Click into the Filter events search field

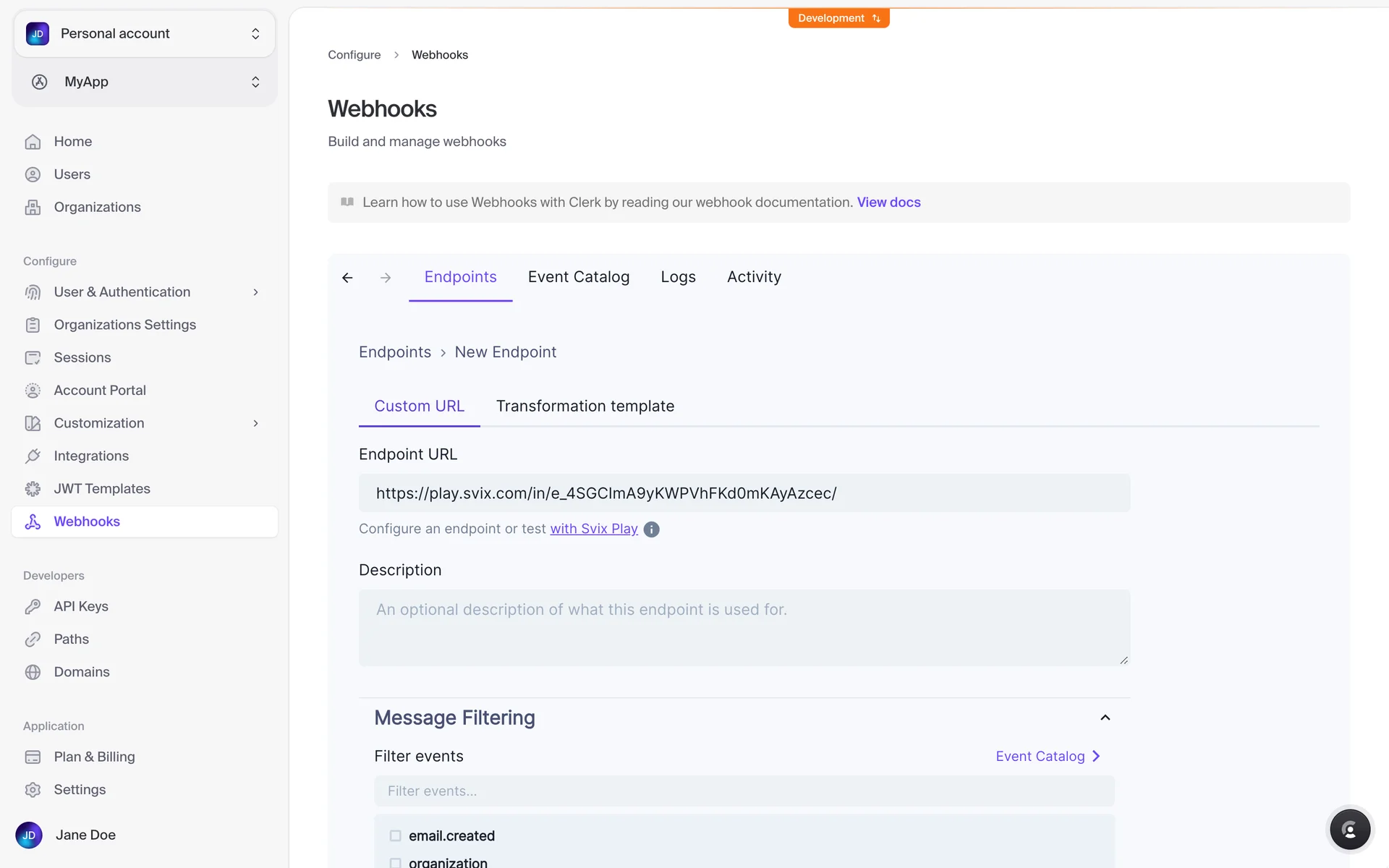point(744,791)
